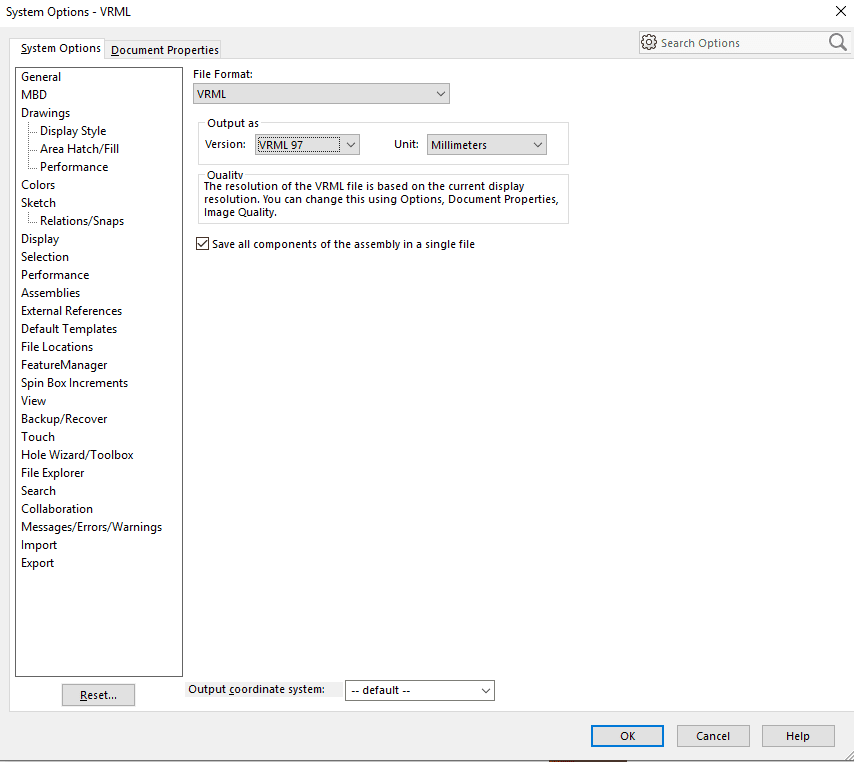Select Collaboration option
This screenshot has height=762, width=854.
(x=57, y=508)
